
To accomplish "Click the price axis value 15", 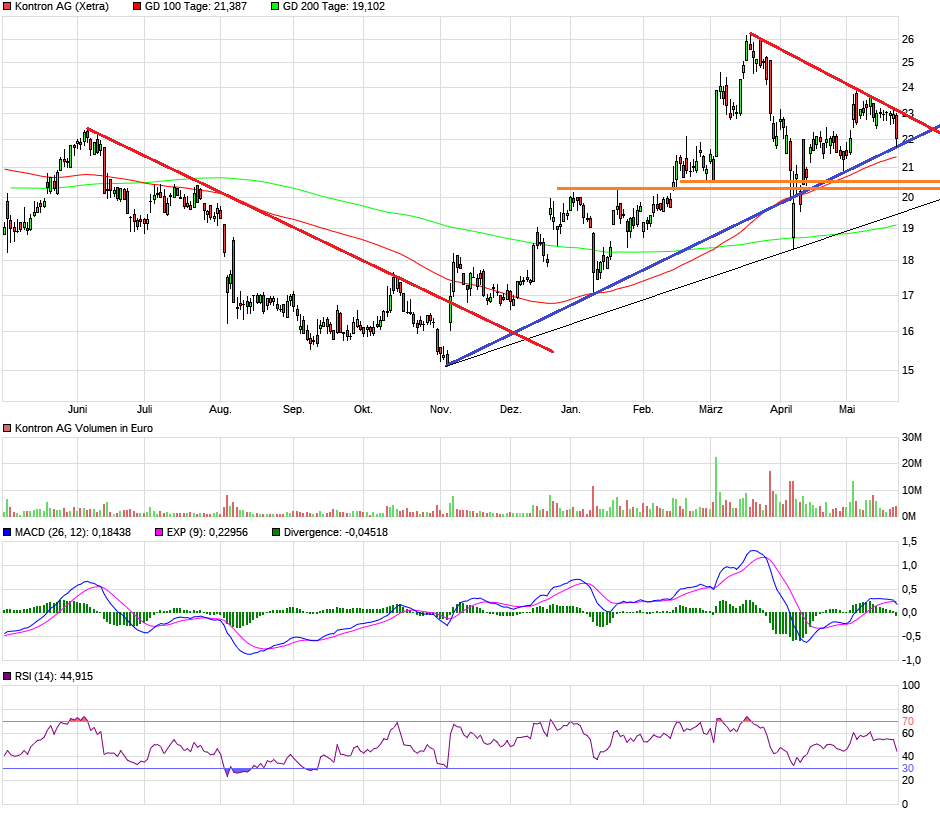I will [908, 370].
